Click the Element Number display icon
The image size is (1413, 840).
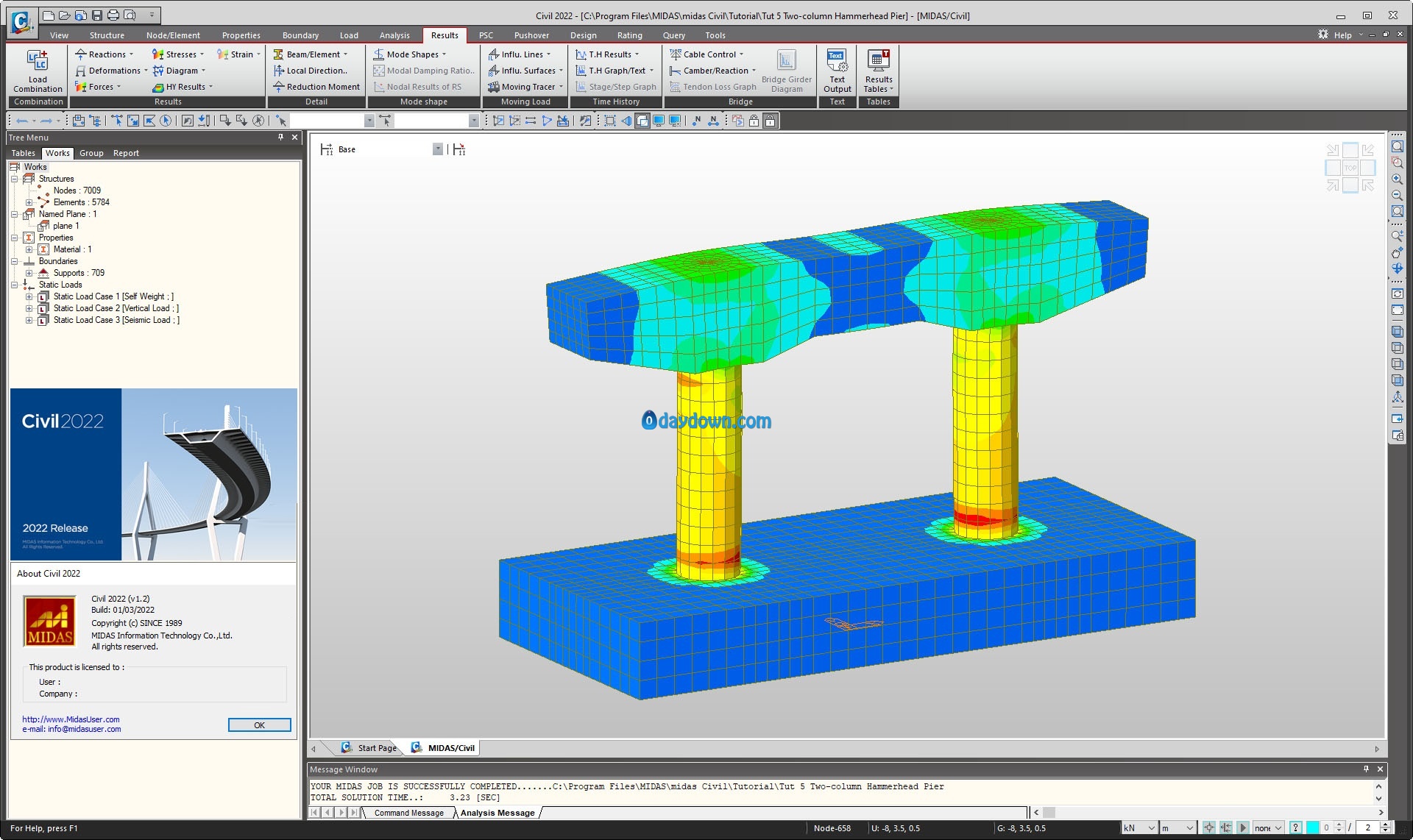pyautogui.click(x=713, y=121)
